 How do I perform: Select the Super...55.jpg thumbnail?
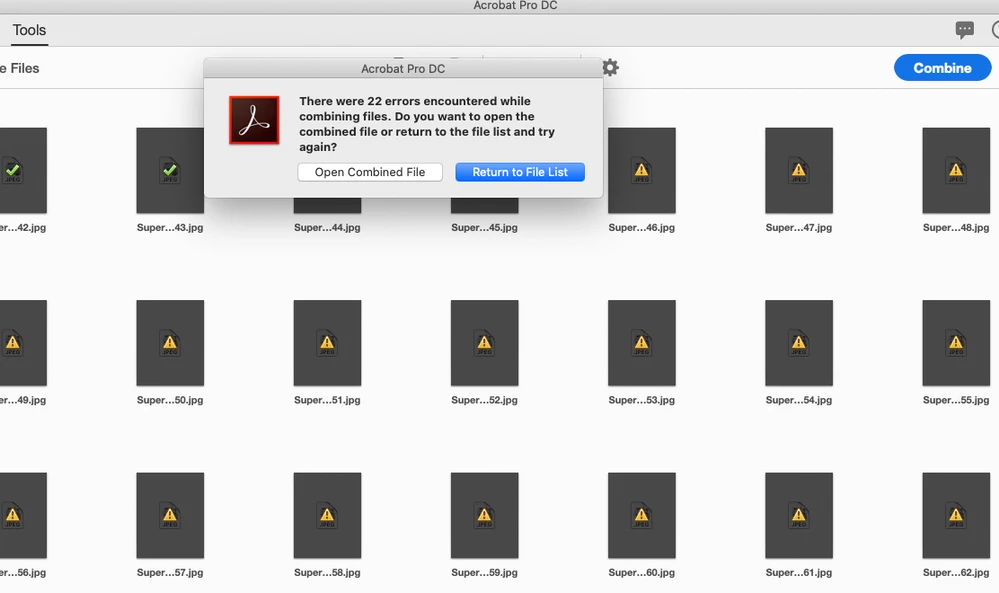coord(956,343)
